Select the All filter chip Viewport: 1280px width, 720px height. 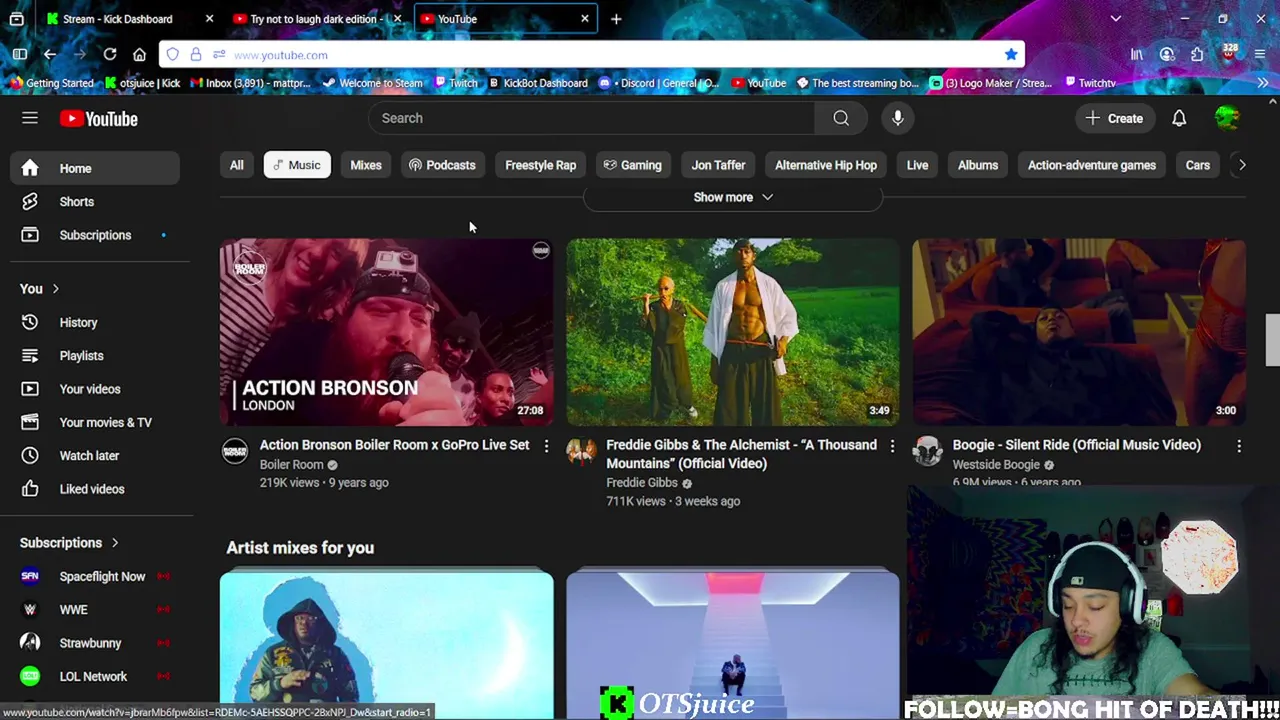tap(237, 165)
